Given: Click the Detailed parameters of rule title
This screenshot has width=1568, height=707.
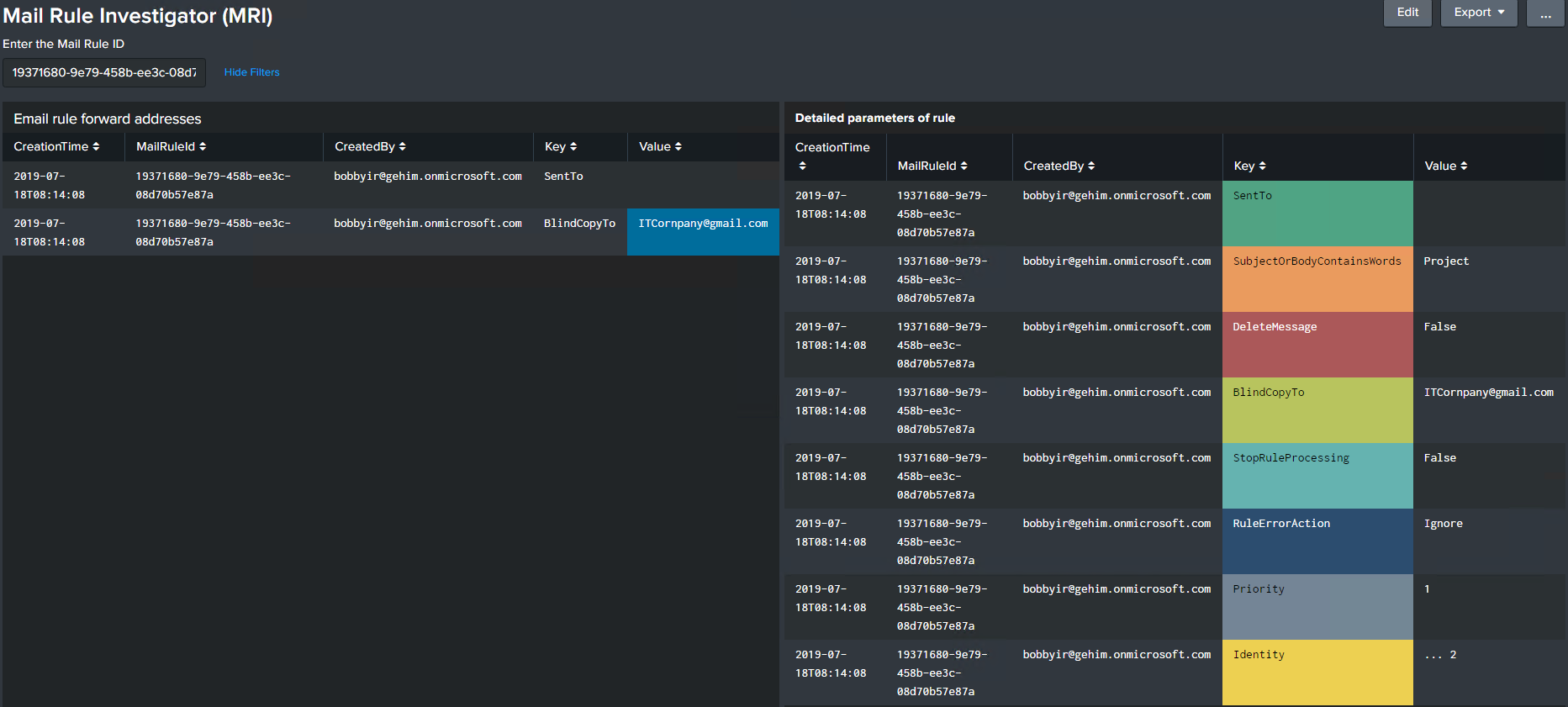Looking at the screenshot, I should [x=874, y=118].
